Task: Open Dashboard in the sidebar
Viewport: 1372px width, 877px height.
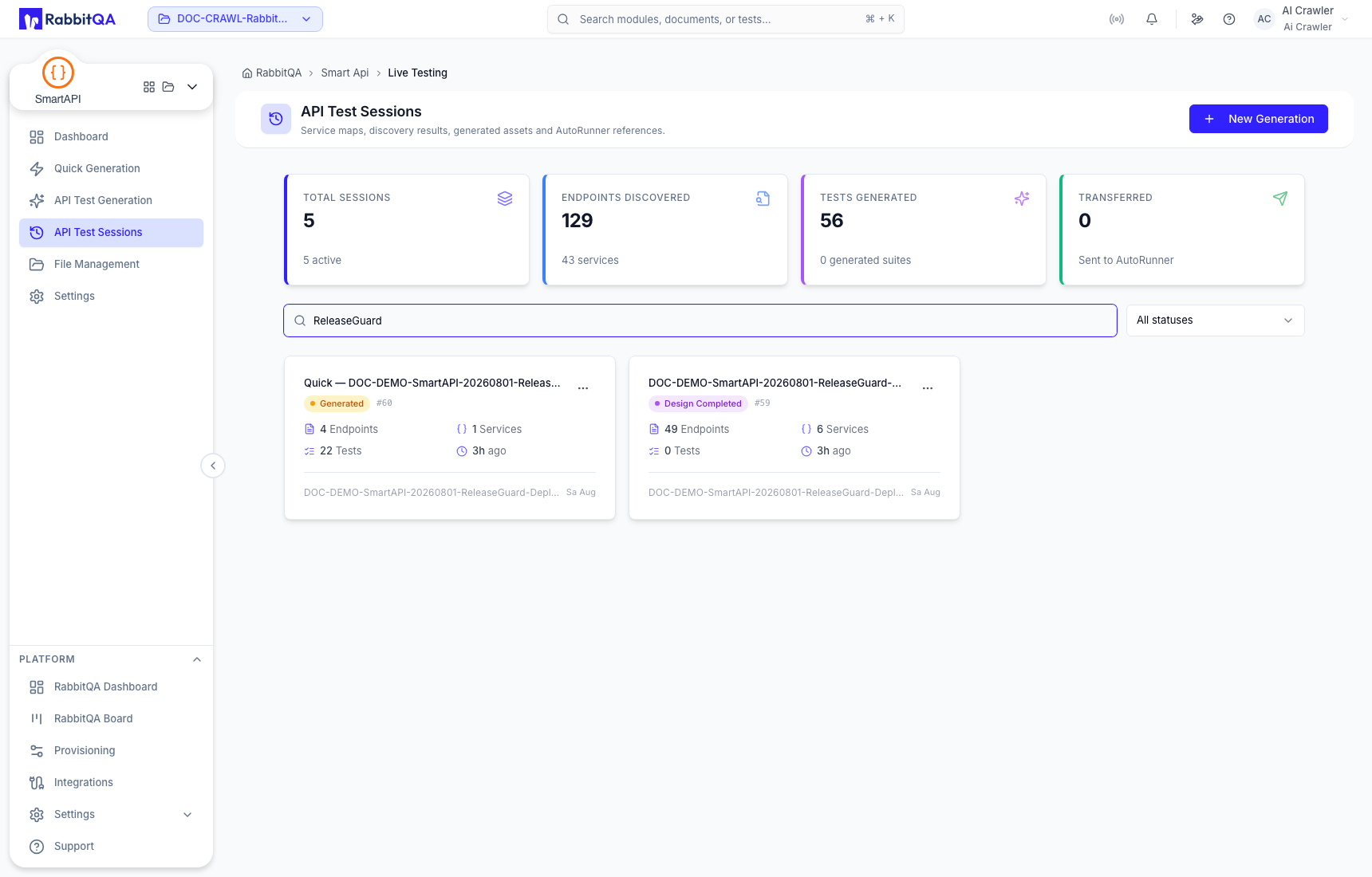Action: [x=111, y=137]
